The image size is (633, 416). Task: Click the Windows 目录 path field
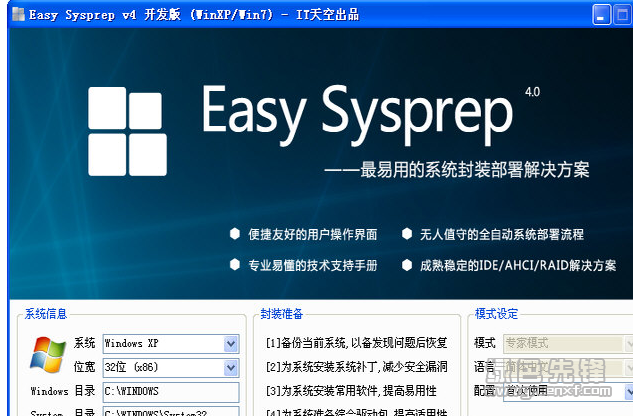point(170,391)
